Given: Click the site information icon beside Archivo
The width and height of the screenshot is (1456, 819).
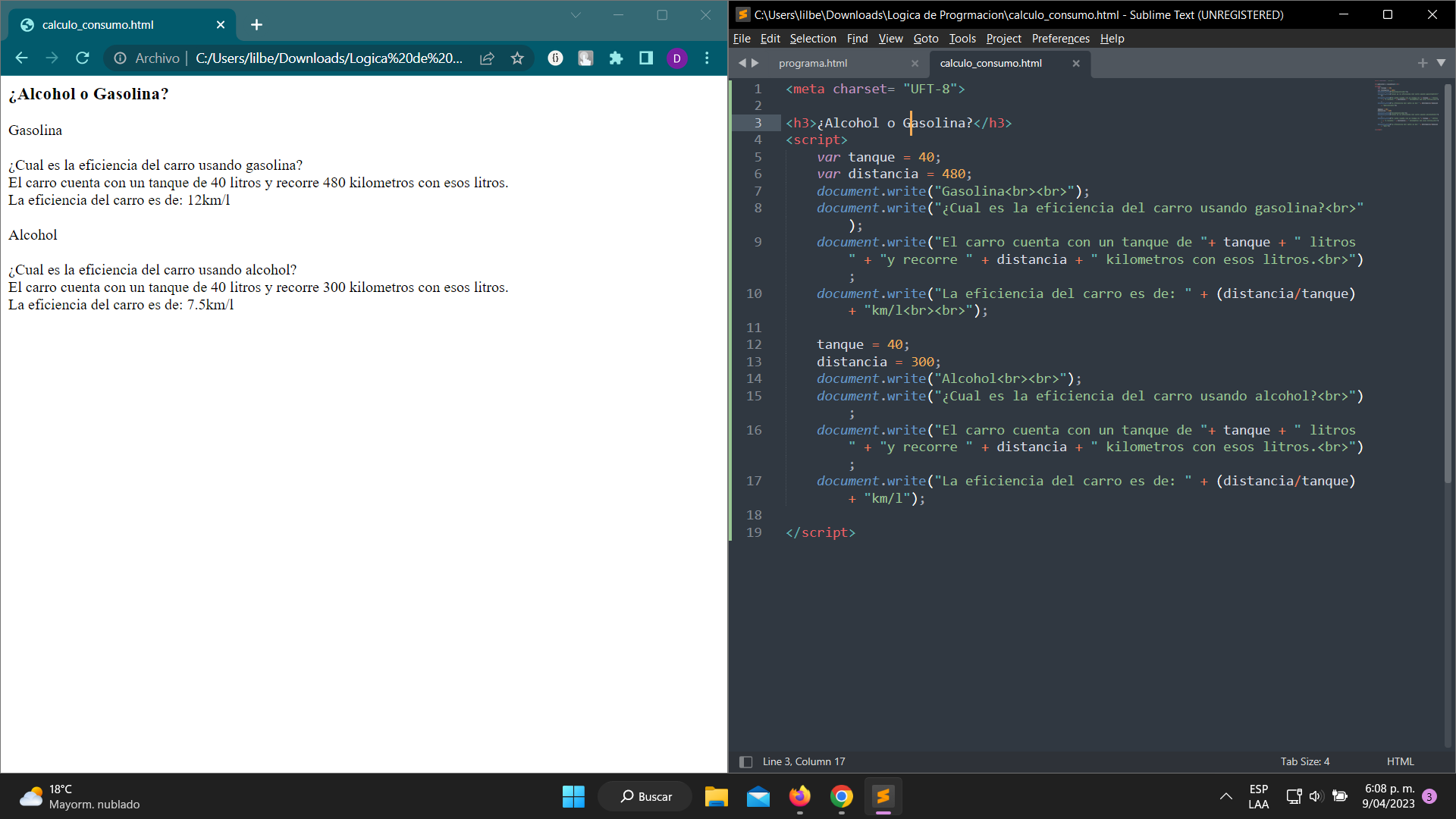Looking at the screenshot, I should [120, 58].
